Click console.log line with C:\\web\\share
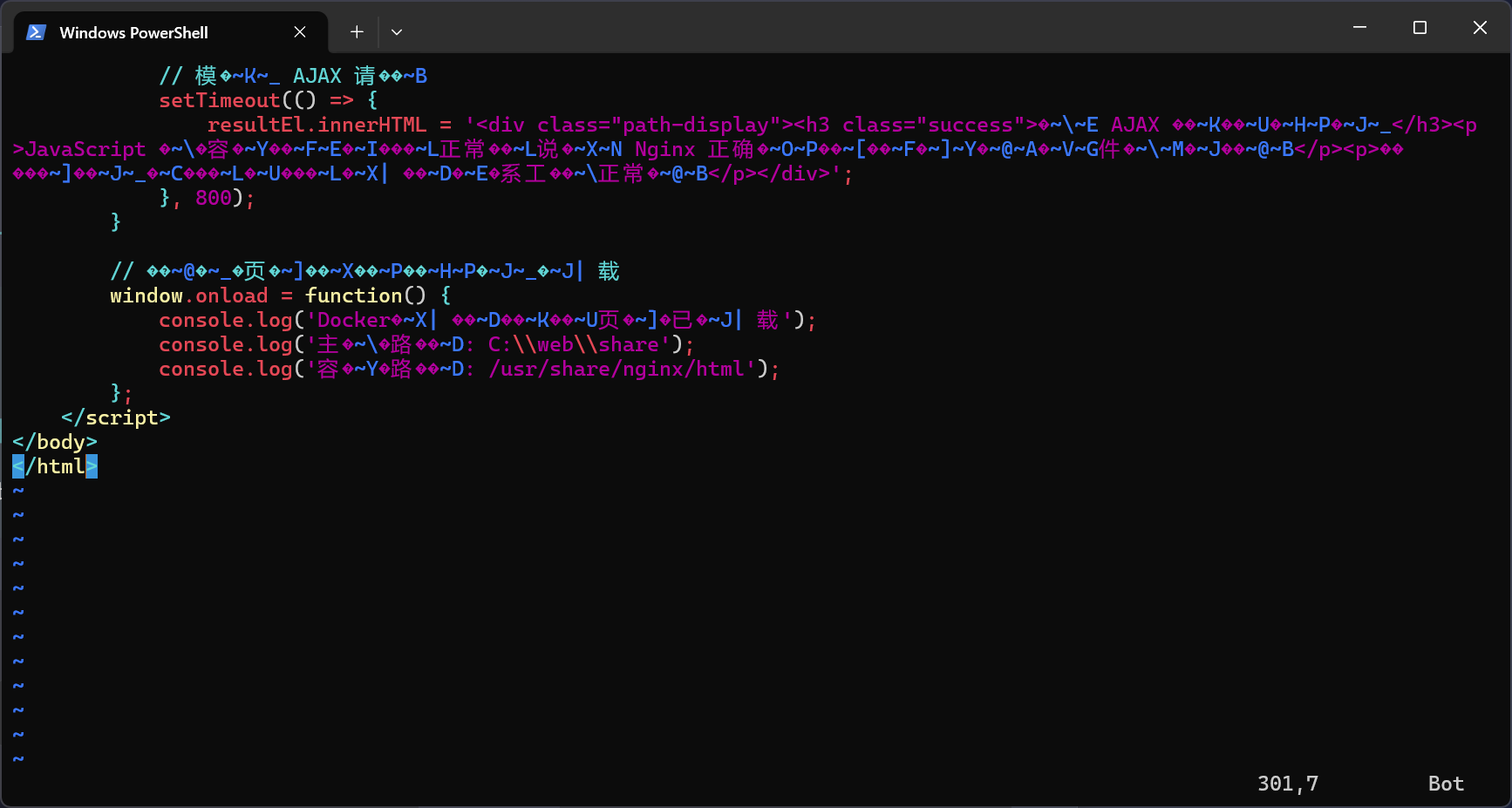 coord(426,344)
